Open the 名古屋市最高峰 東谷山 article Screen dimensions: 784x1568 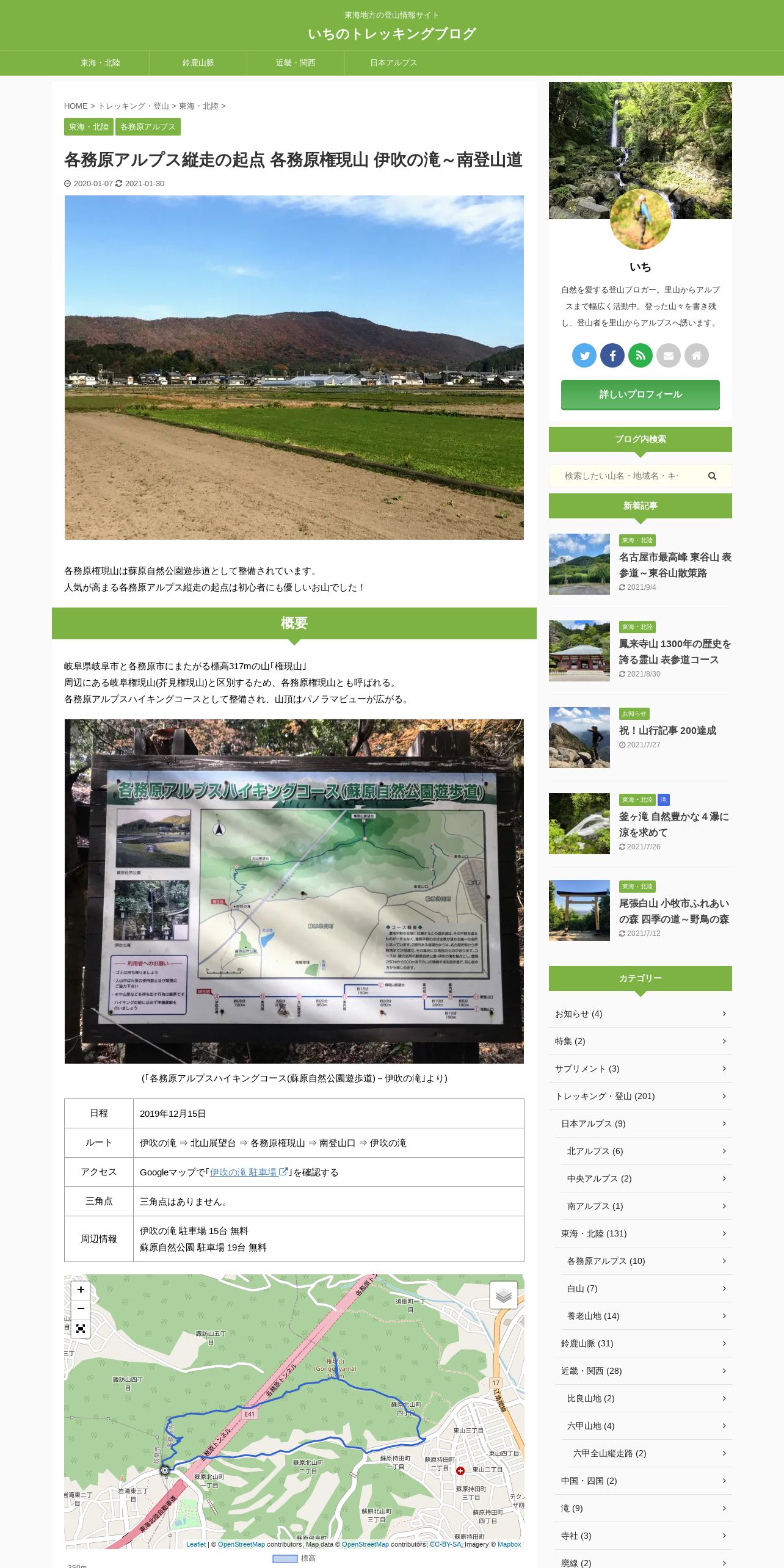pos(675,565)
